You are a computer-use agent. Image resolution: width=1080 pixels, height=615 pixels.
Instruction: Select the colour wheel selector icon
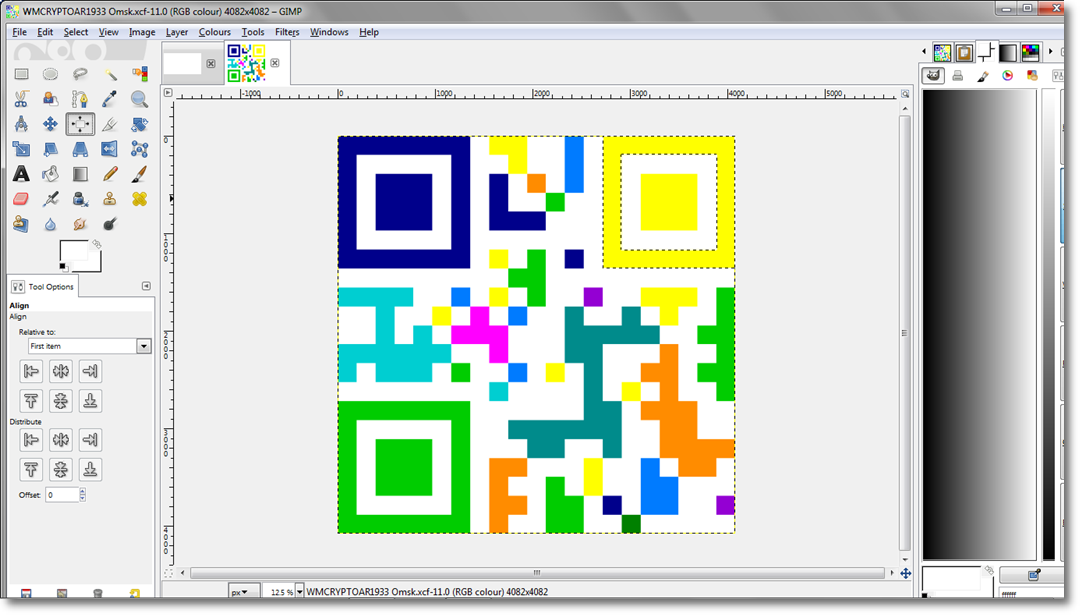1008,76
